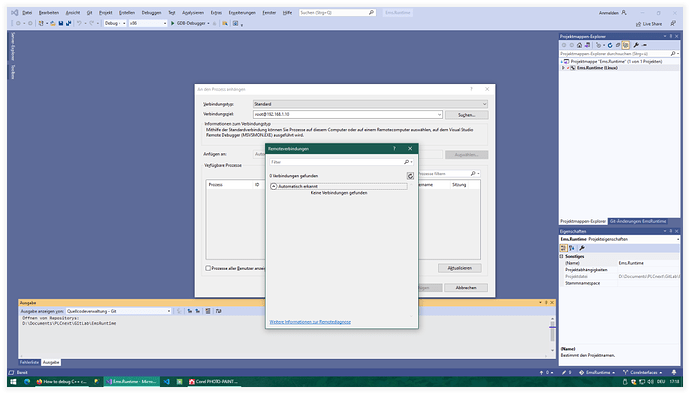Open the Firefox 'How to debug C++' taskbar item
The image size is (690, 393).
[62, 382]
